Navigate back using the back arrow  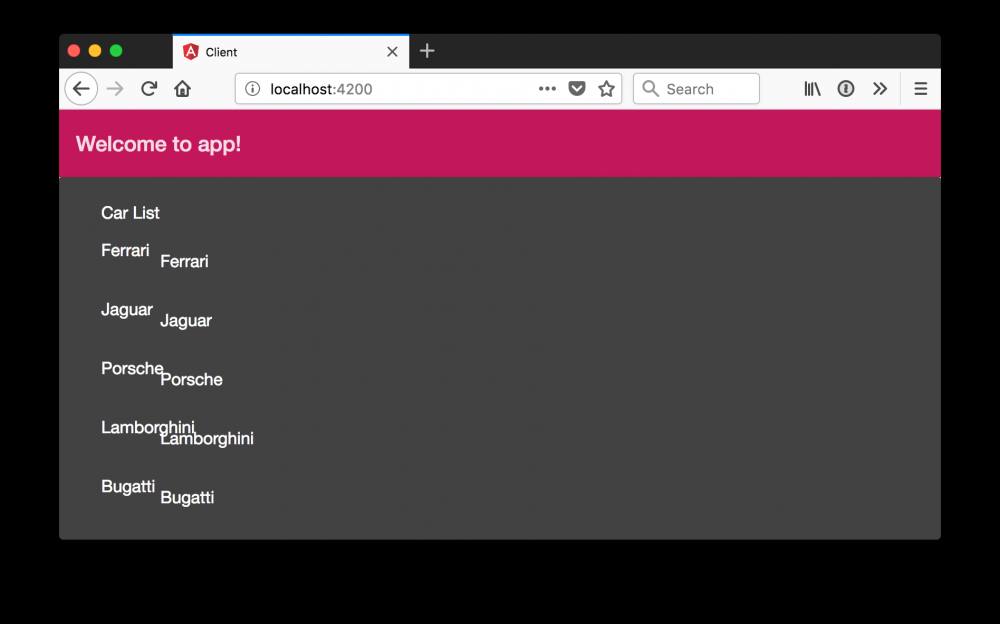[x=81, y=88]
